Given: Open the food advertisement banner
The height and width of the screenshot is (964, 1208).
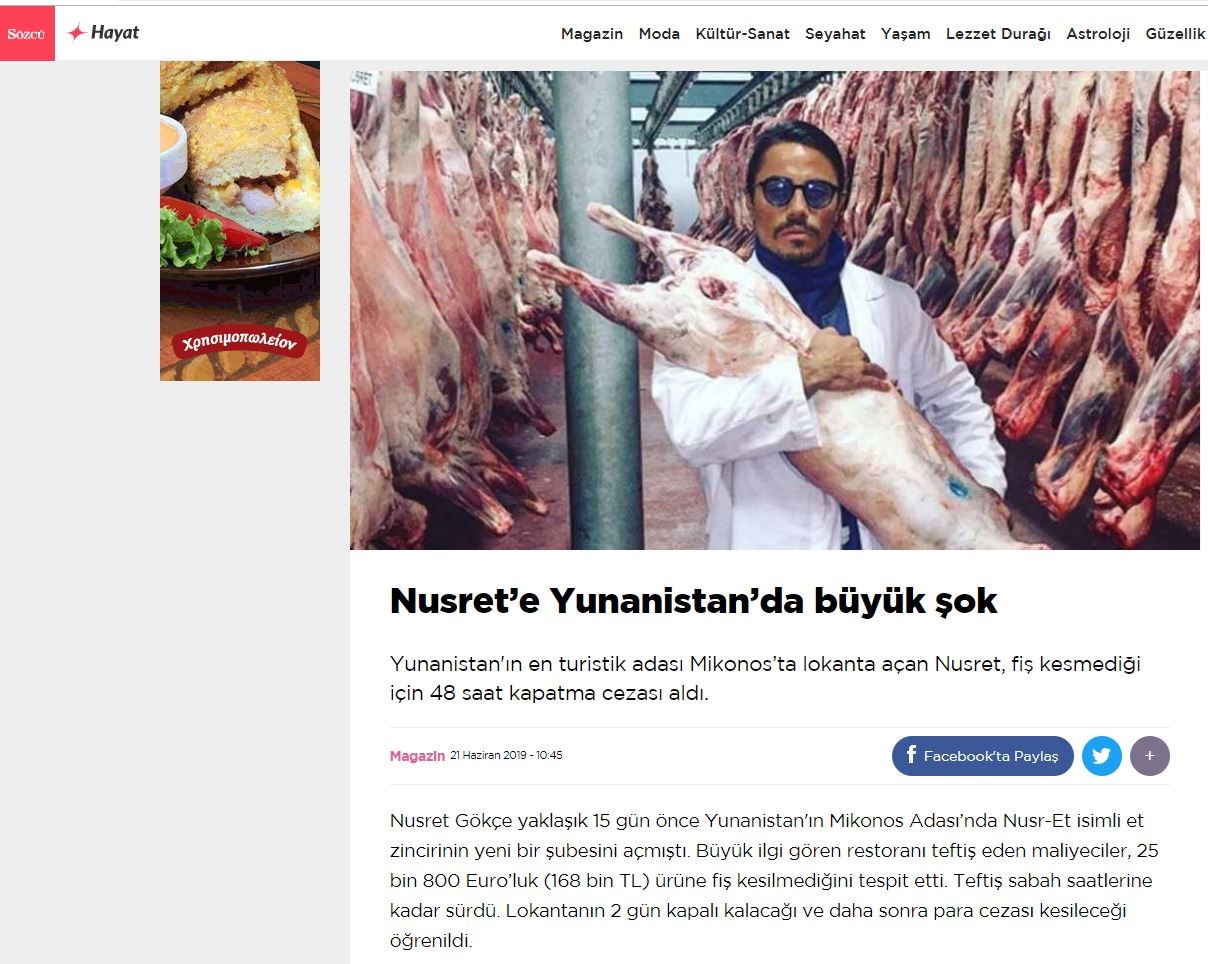Looking at the screenshot, I should [x=240, y=221].
